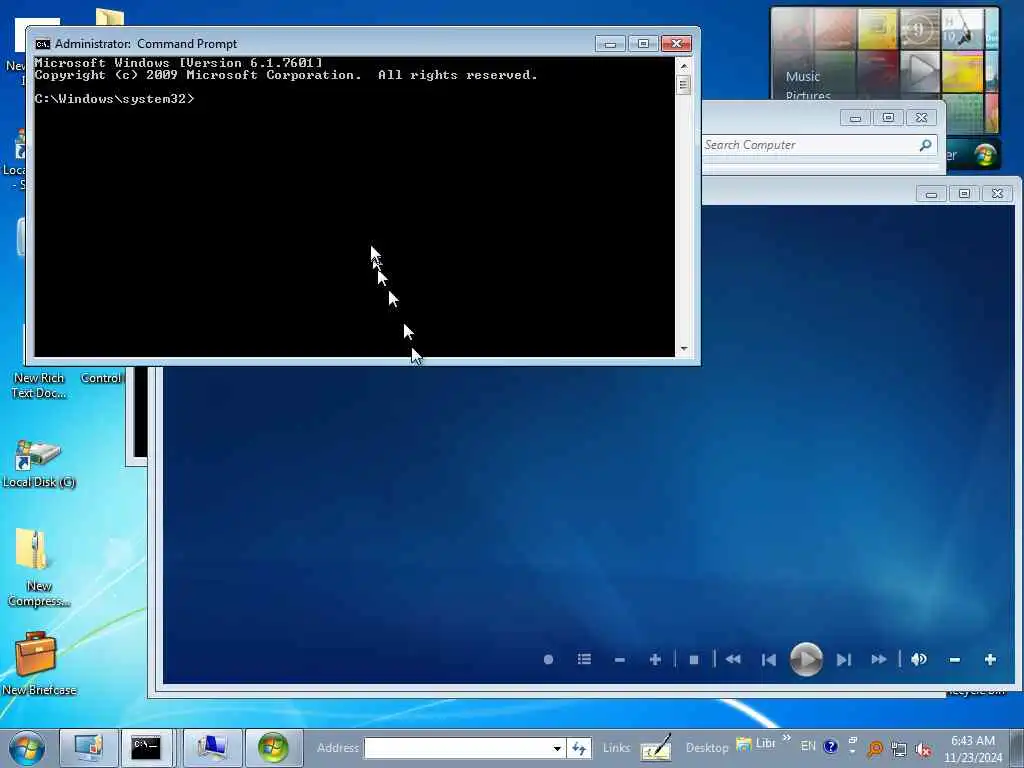Open Libraries folder on Desktop toolbar

(x=756, y=744)
